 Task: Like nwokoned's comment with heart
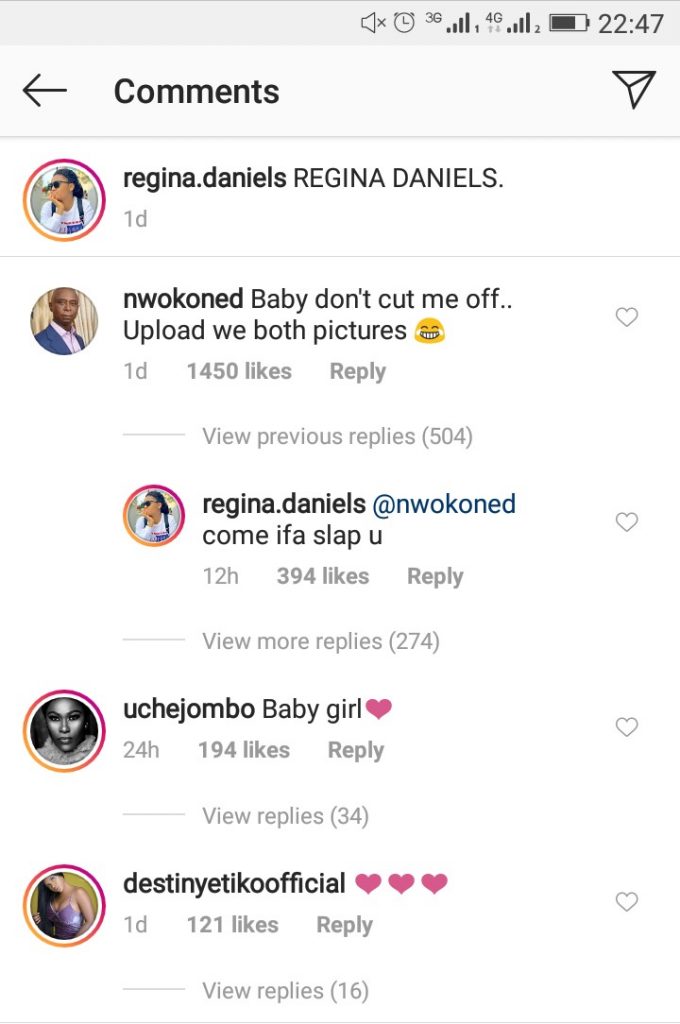pyautogui.click(x=626, y=318)
